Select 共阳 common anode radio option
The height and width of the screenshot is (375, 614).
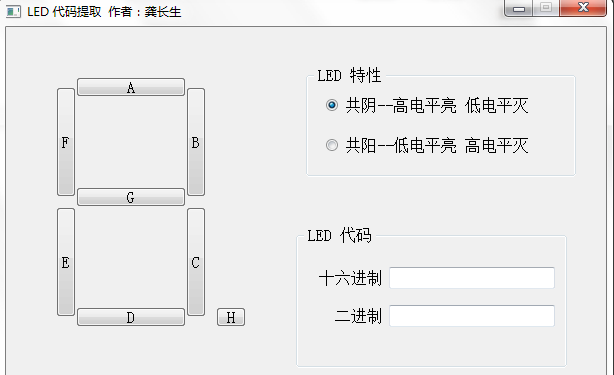tap(332, 145)
